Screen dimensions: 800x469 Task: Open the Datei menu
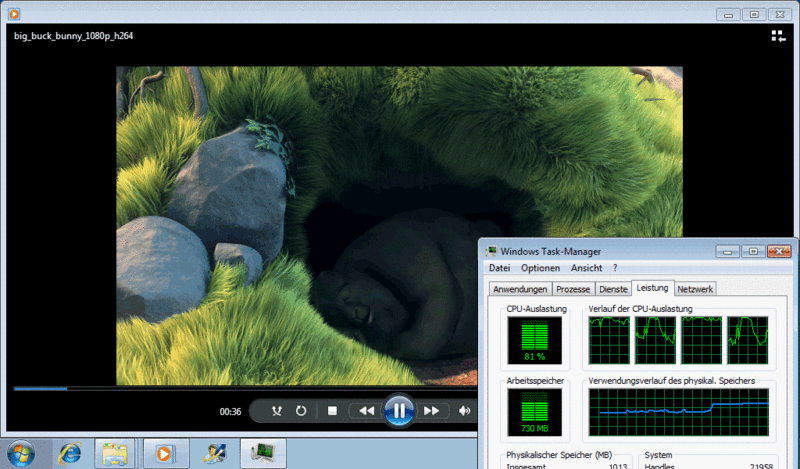(x=499, y=268)
